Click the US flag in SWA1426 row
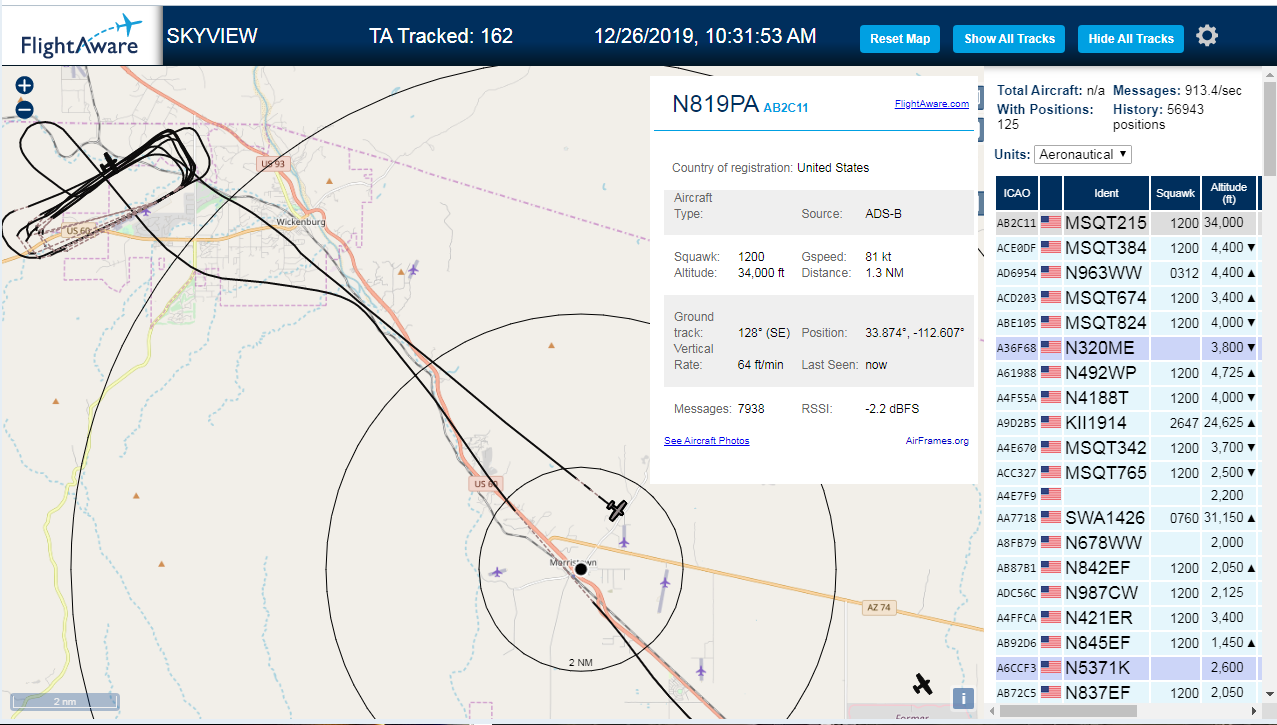The image size is (1277, 725). (x=1050, y=517)
